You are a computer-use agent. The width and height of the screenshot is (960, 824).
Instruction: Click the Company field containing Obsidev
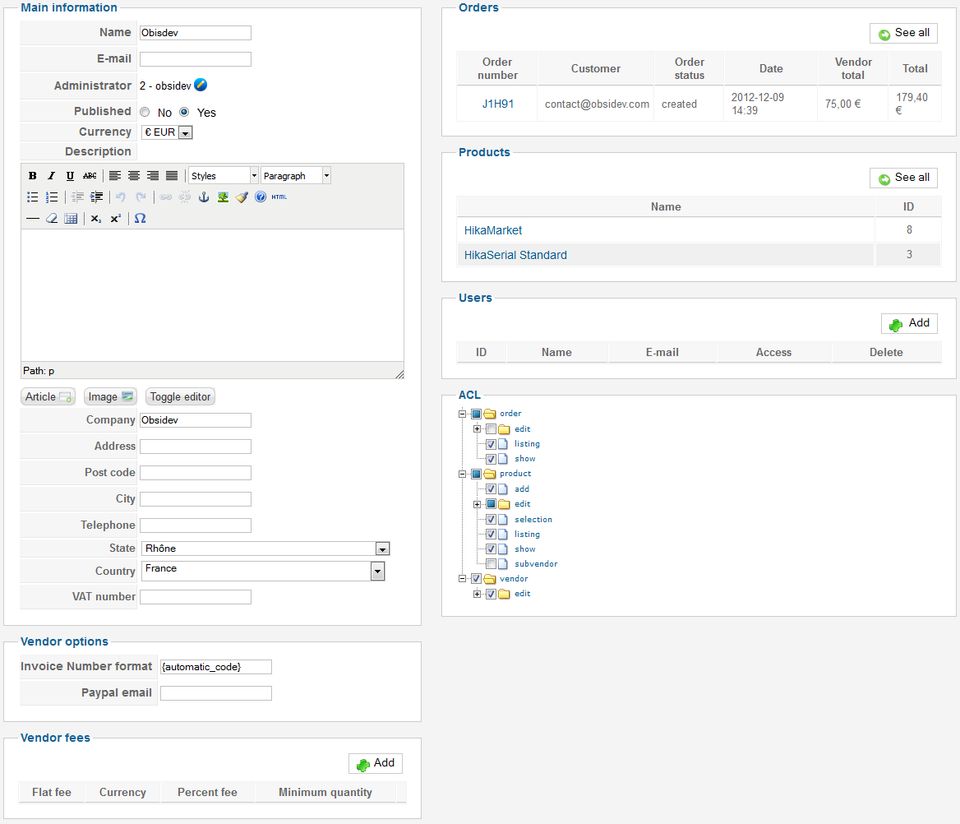[x=195, y=420]
